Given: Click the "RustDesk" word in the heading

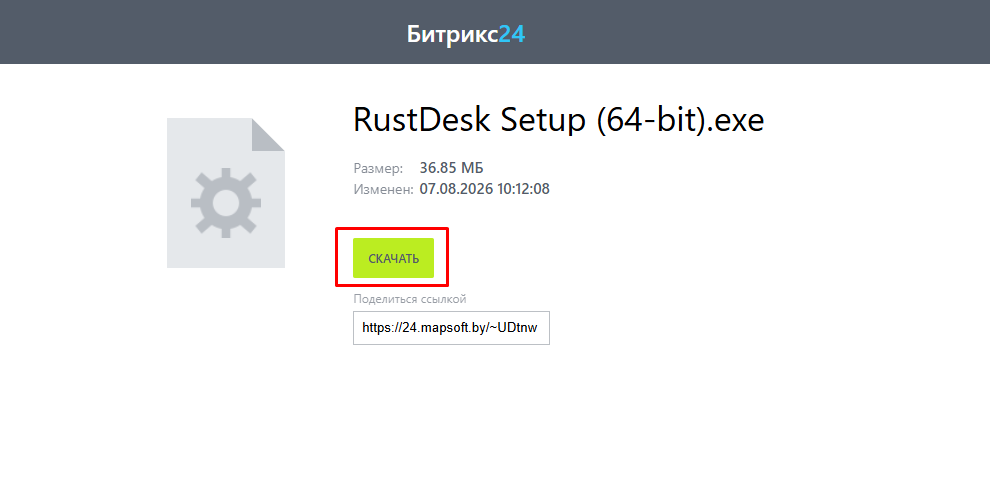Looking at the screenshot, I should pos(422,119).
